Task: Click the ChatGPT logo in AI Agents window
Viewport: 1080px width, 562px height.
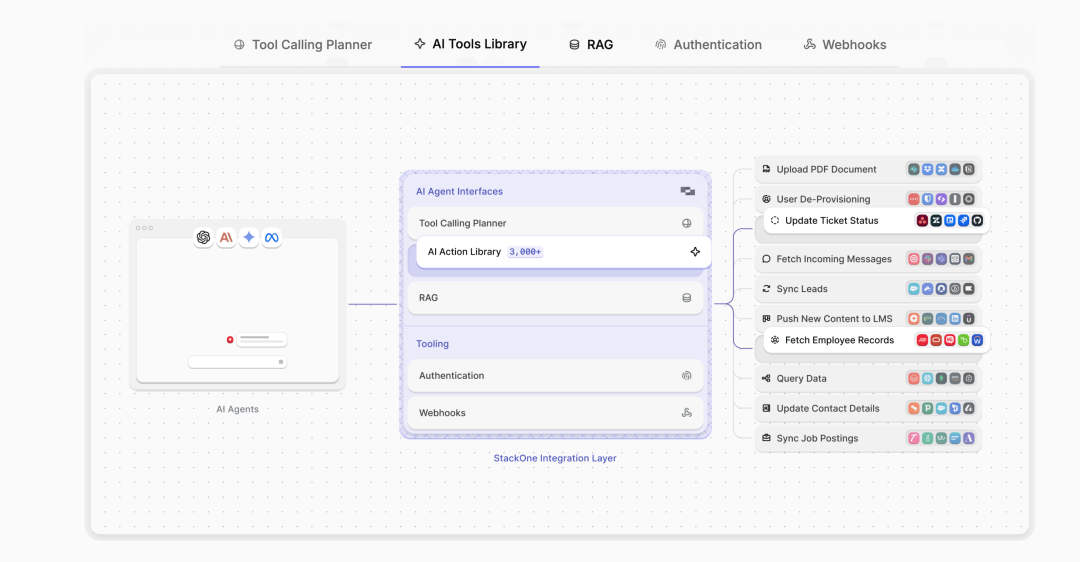Action: pos(203,237)
